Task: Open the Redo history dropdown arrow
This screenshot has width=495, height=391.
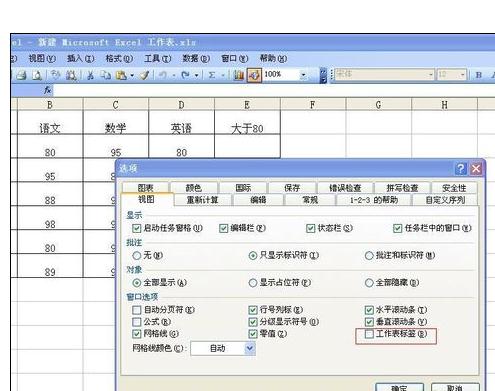Action: [196, 76]
